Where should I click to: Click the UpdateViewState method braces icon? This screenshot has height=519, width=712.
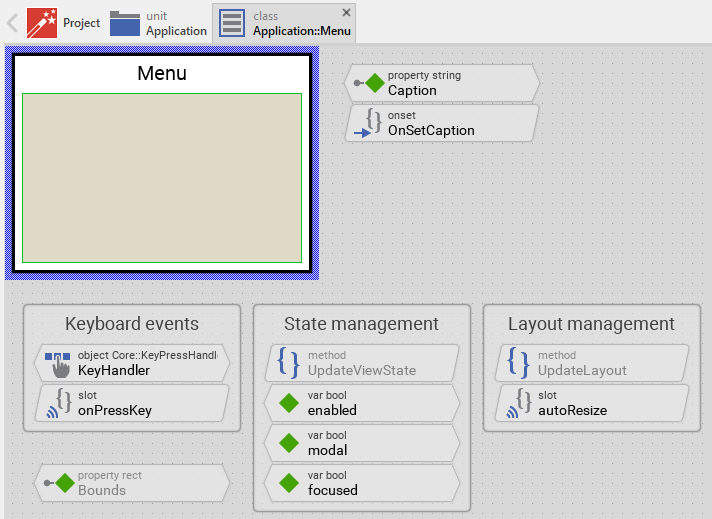[x=289, y=363]
